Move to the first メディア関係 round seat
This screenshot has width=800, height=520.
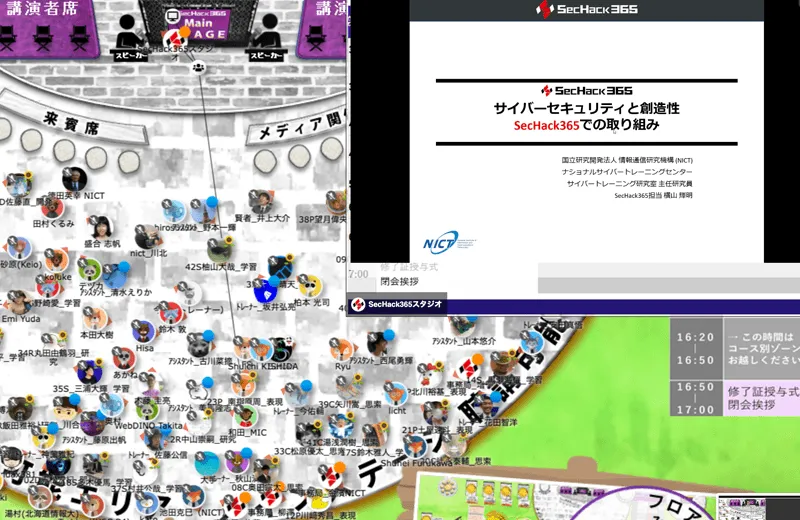point(265,161)
